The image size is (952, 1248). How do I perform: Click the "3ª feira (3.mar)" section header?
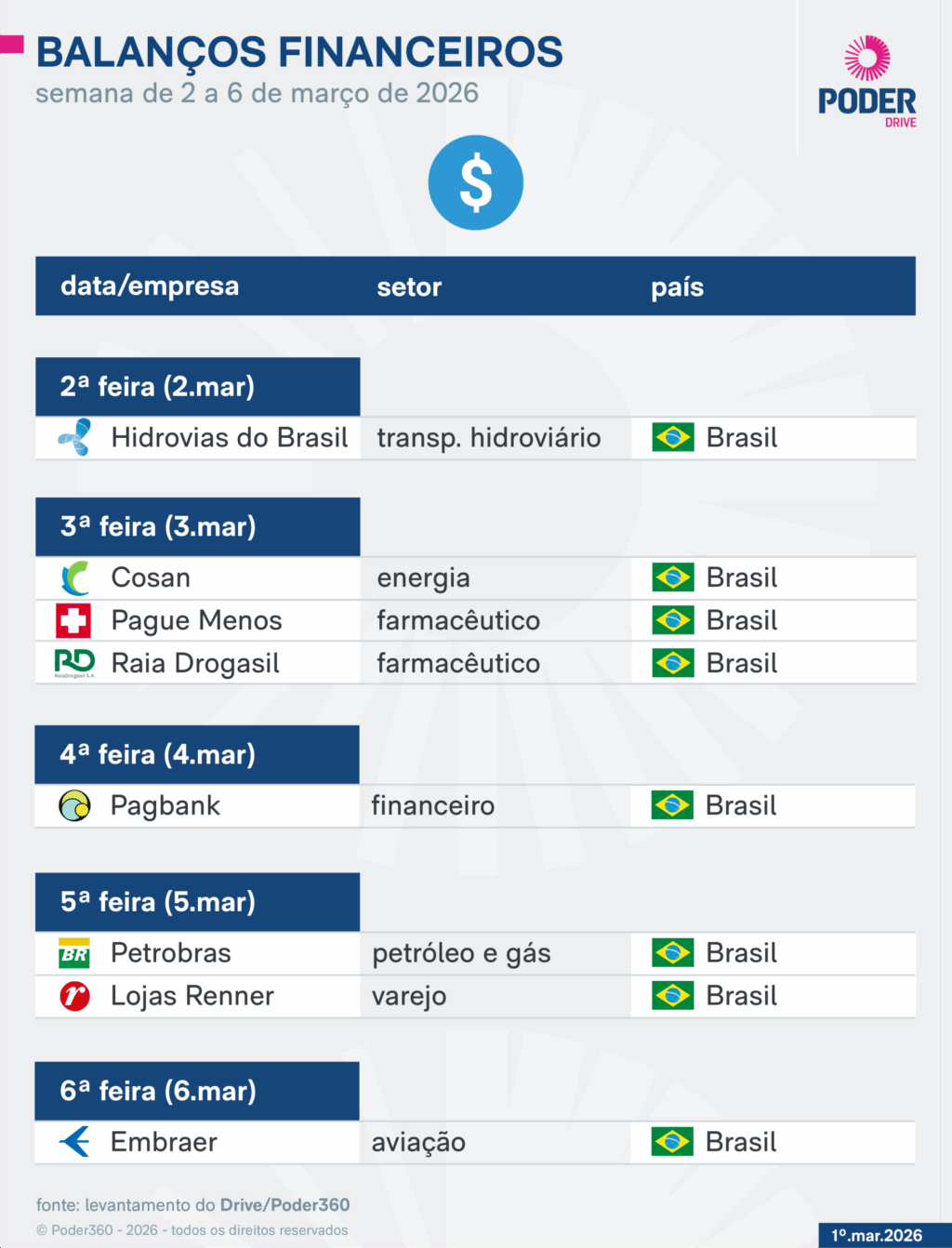coord(158,526)
